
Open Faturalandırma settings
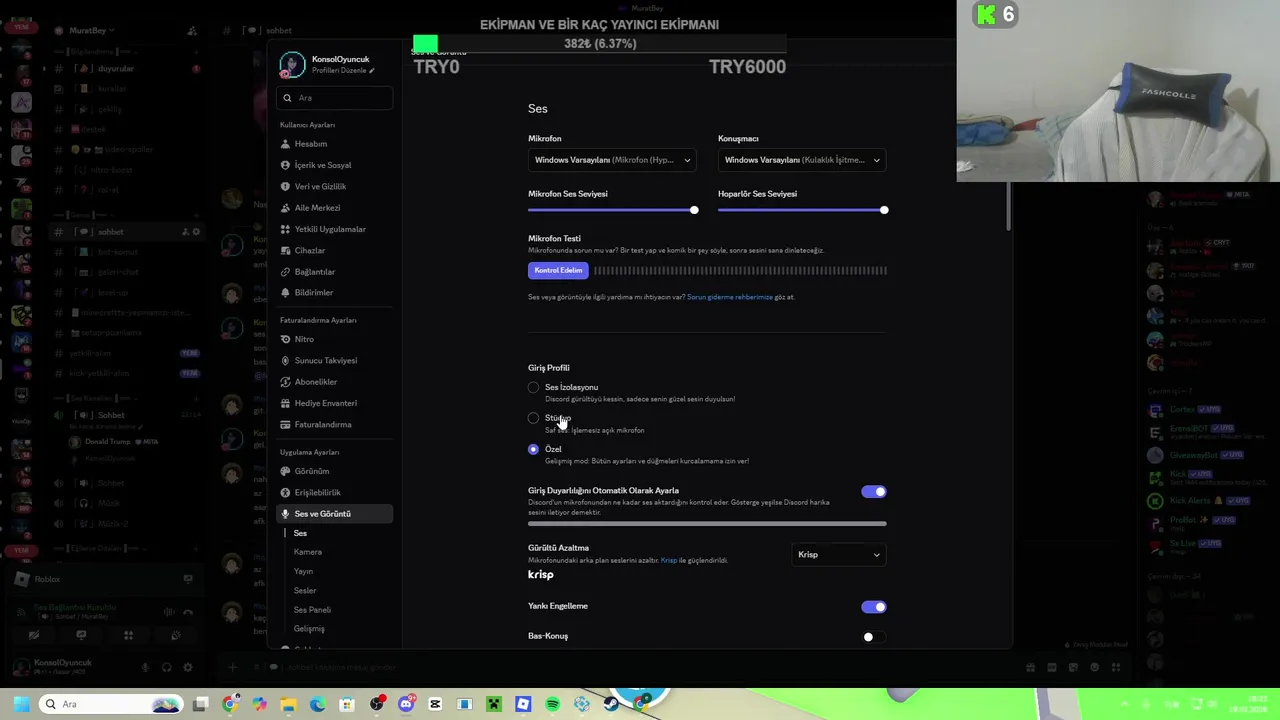pos(334,424)
